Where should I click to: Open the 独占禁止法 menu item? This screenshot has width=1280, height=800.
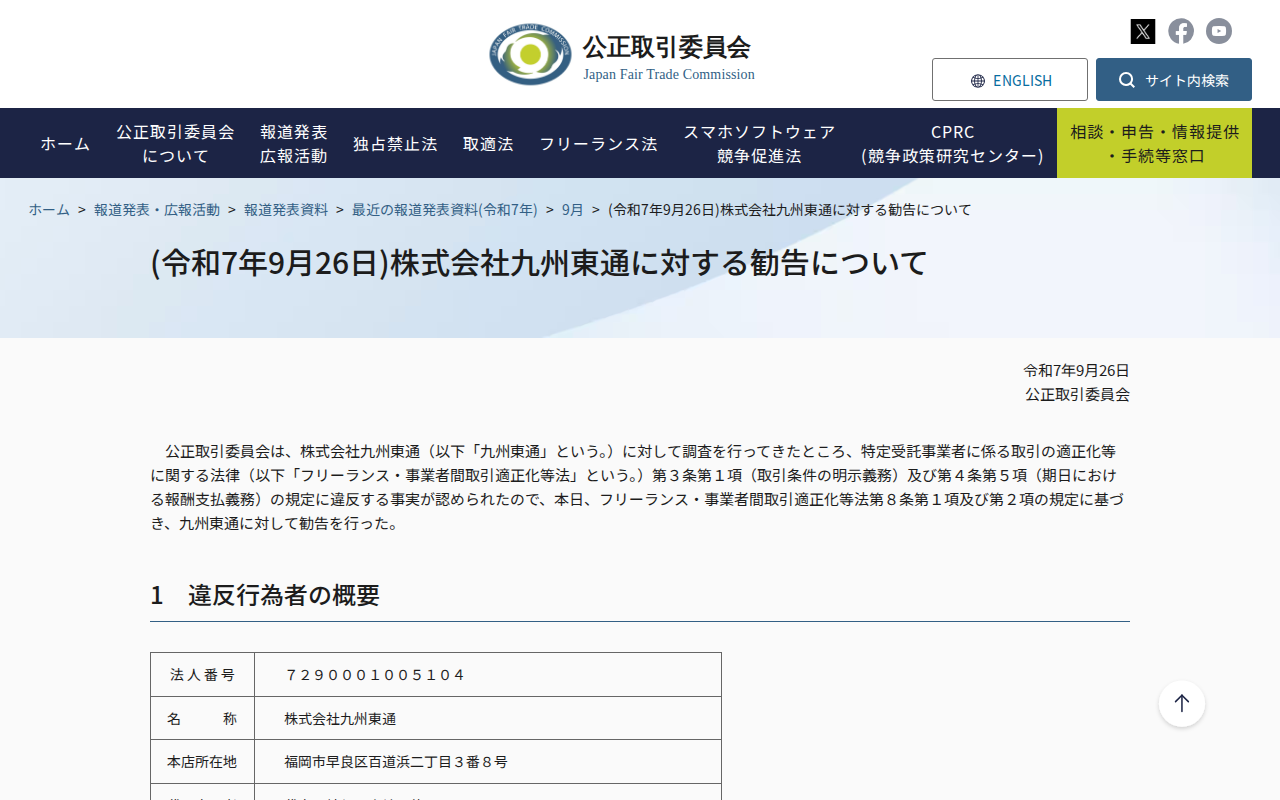pyautogui.click(x=395, y=144)
